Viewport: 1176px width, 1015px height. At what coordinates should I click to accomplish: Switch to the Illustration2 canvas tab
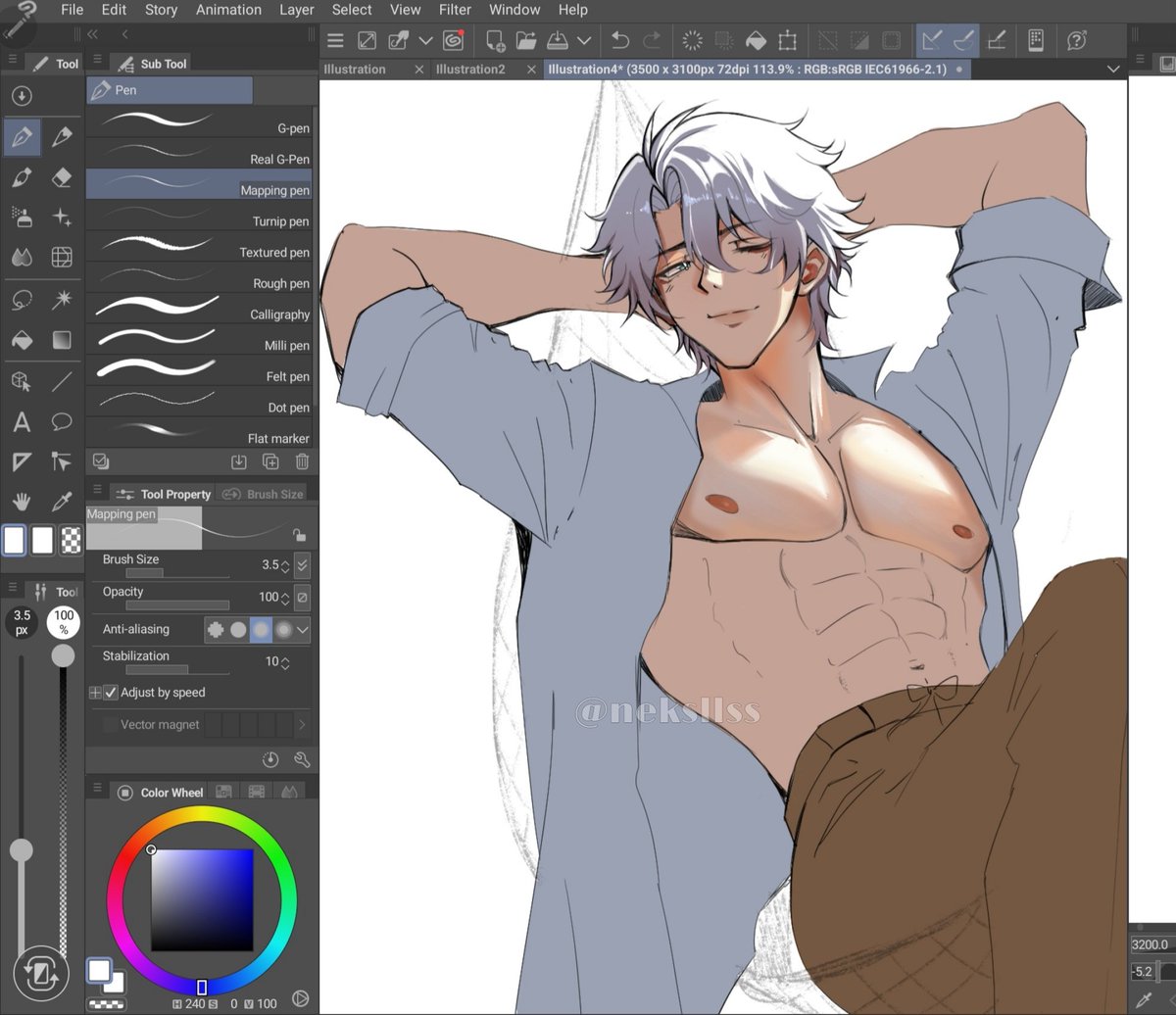470,70
